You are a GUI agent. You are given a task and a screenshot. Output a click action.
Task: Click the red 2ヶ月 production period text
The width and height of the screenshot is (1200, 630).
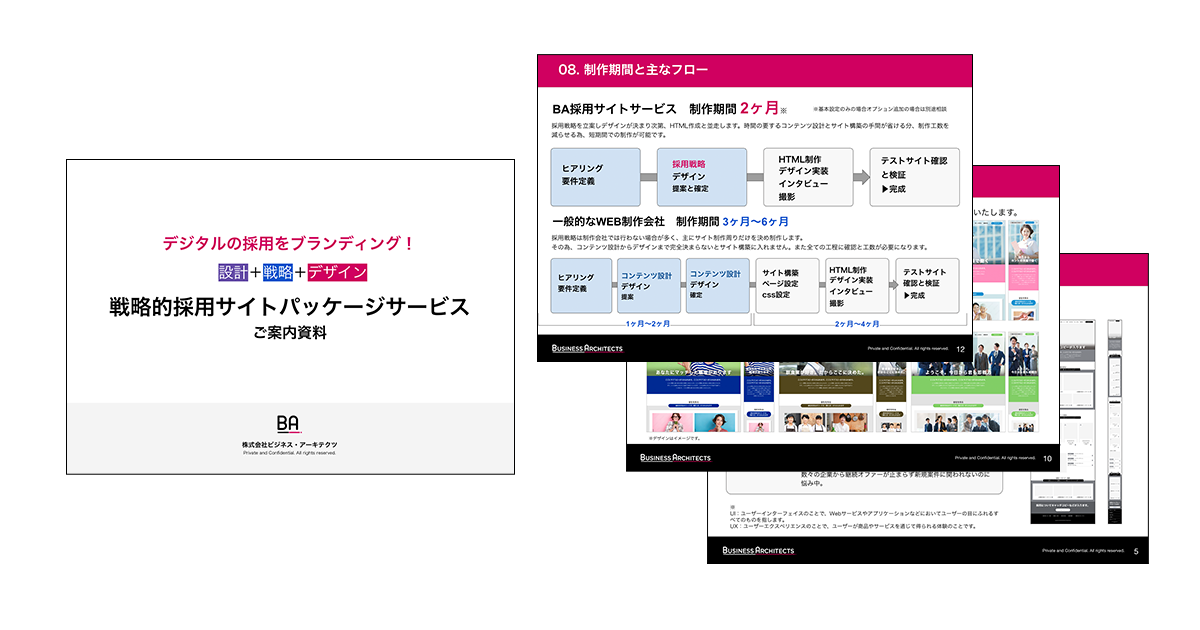point(759,107)
